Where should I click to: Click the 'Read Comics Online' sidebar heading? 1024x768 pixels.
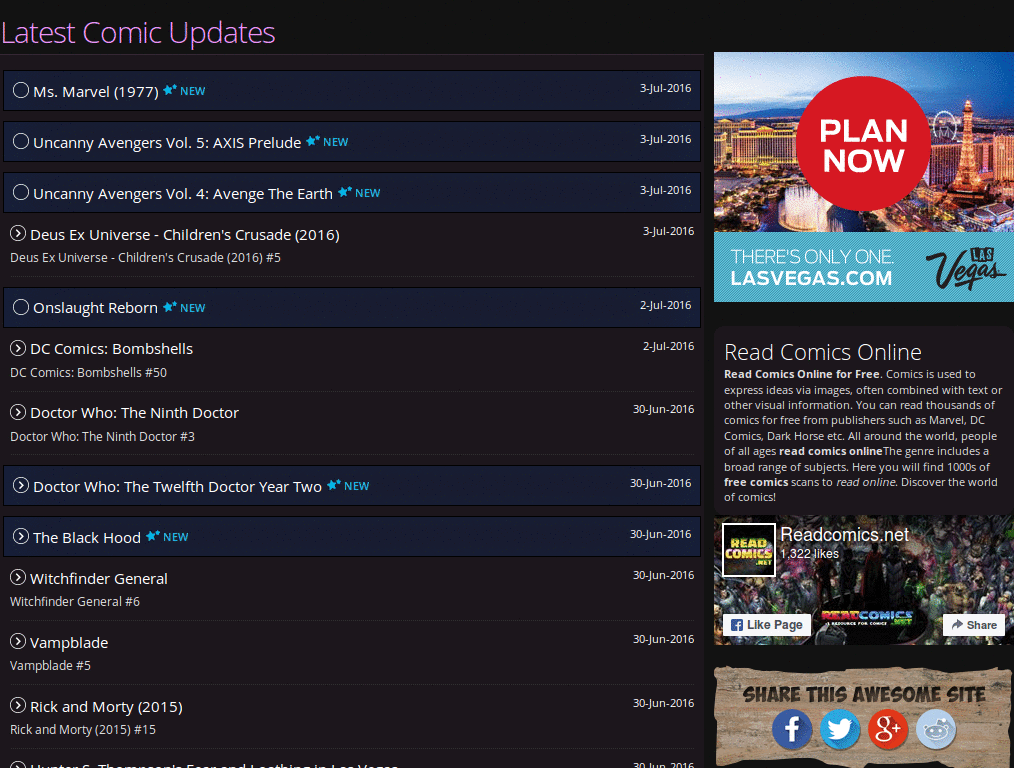point(823,353)
